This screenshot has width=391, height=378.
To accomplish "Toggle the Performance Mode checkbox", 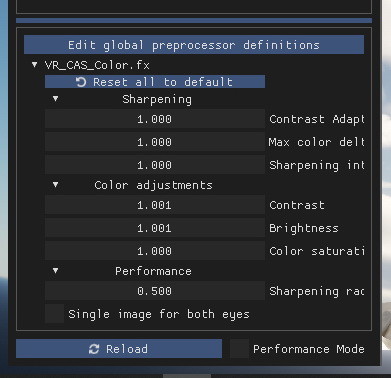I will point(239,349).
